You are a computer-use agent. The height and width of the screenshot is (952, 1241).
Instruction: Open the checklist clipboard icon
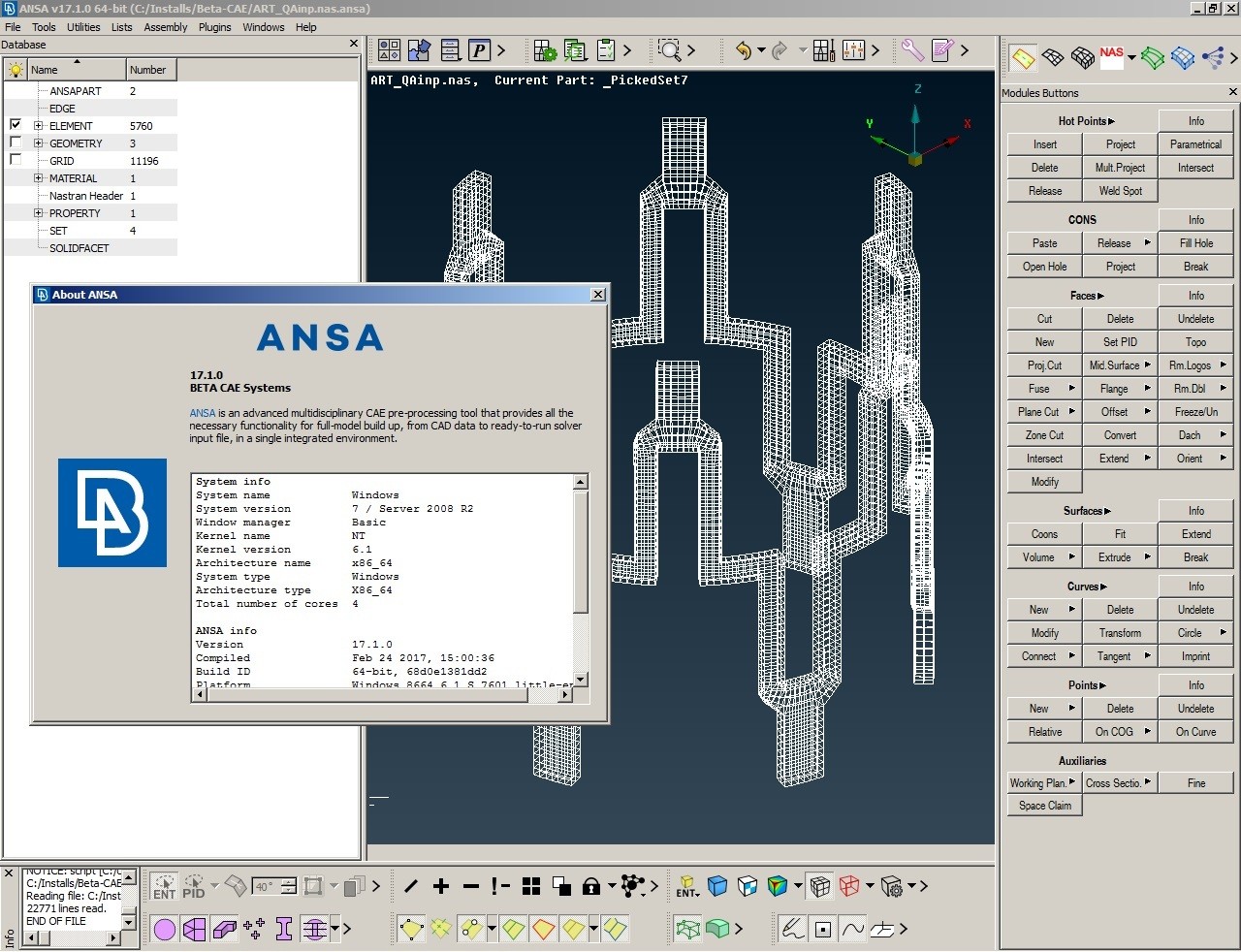(x=607, y=50)
